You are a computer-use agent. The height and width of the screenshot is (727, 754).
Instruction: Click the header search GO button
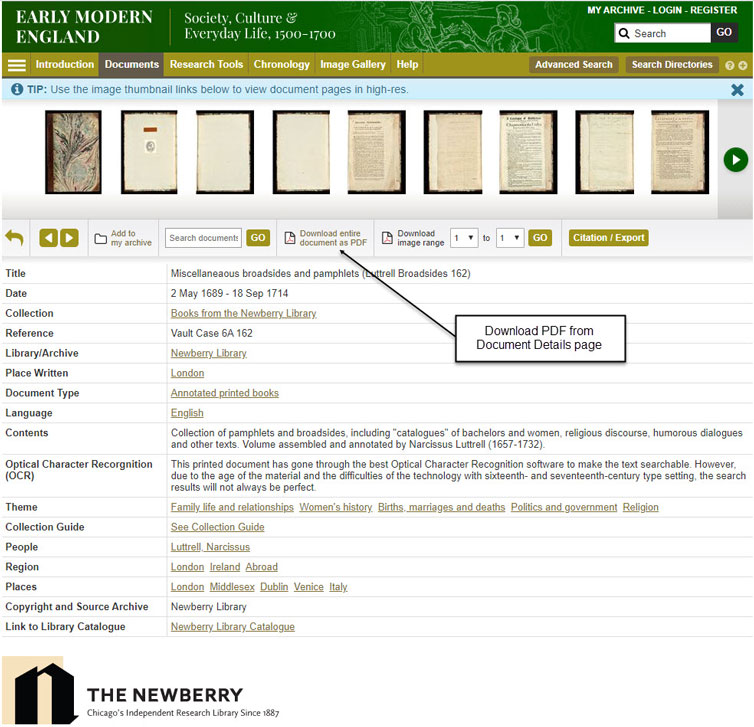724,33
